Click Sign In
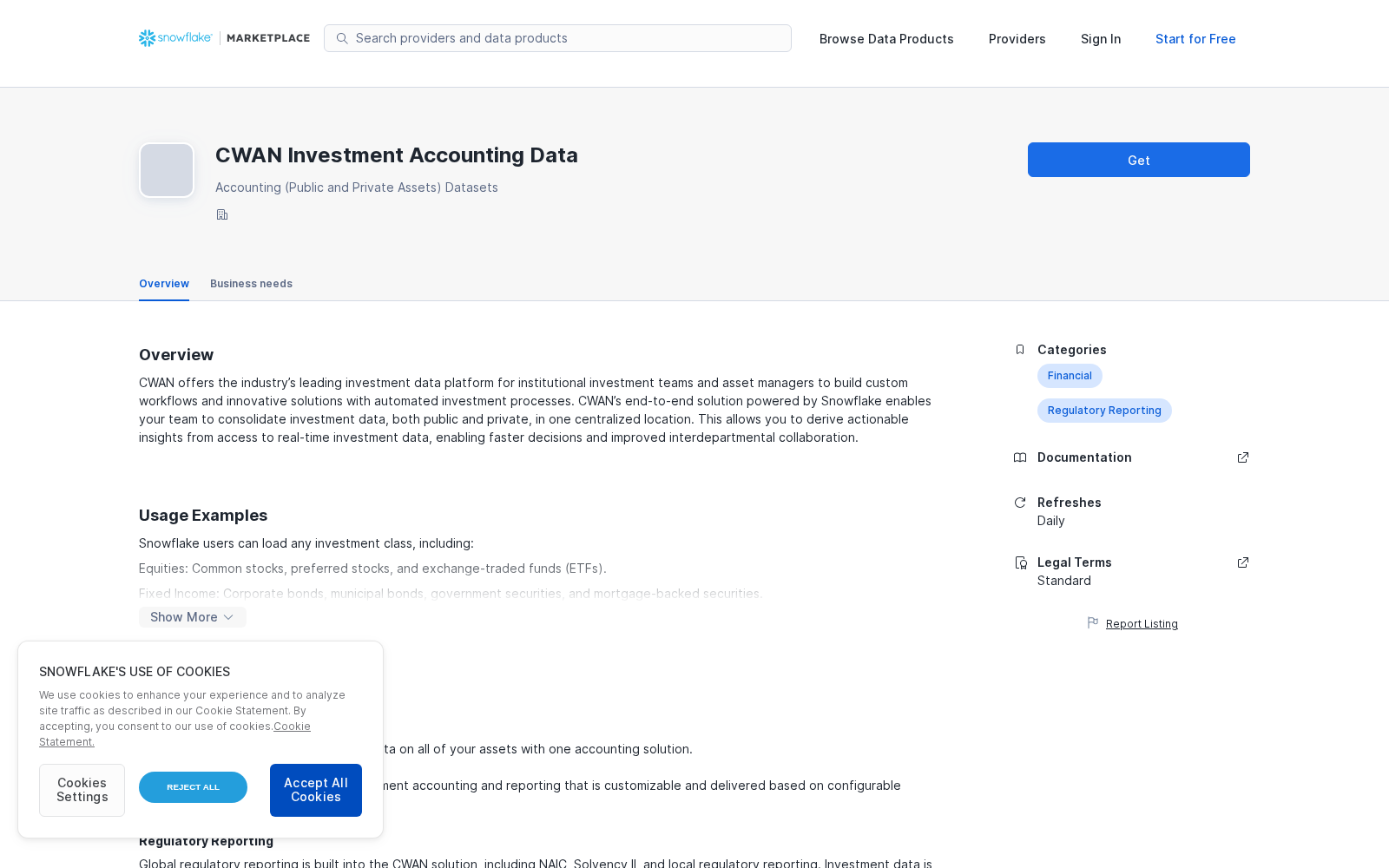Screen dimensions: 1389x868 coord(1101,39)
